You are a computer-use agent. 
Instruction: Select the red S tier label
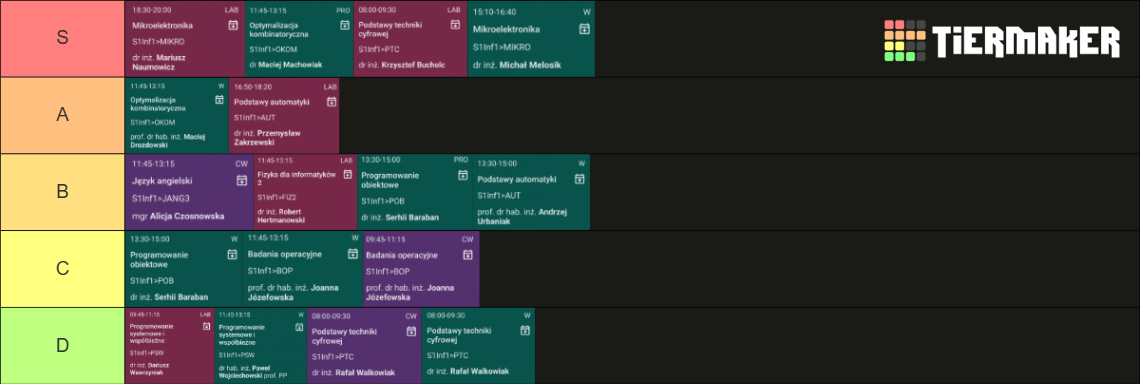(x=63, y=39)
